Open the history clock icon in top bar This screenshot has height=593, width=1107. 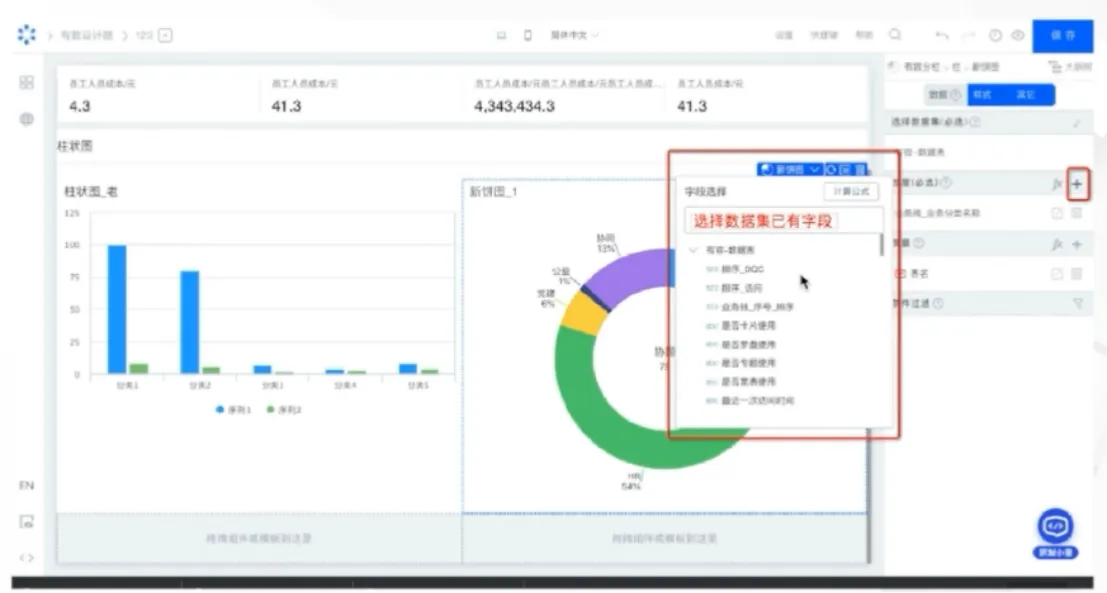(995, 35)
